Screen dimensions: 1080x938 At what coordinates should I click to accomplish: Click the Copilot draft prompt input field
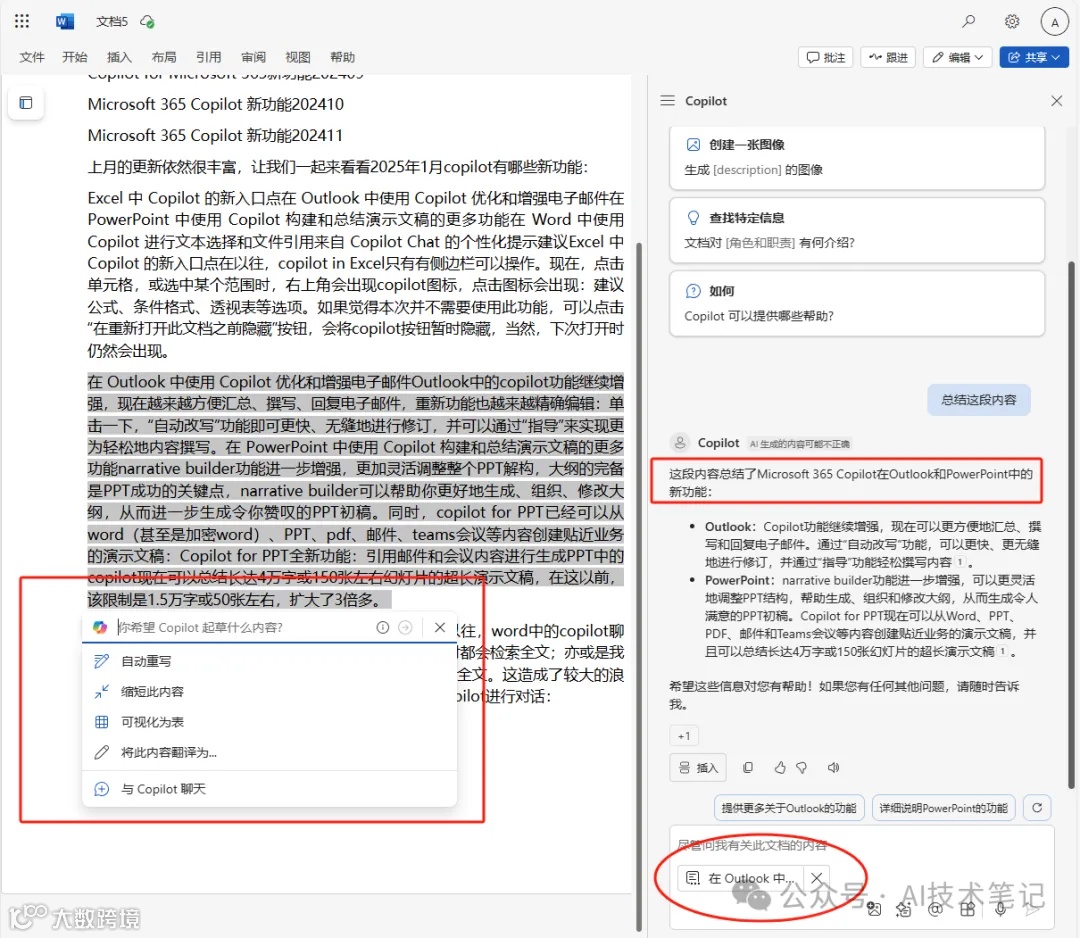tap(245, 627)
